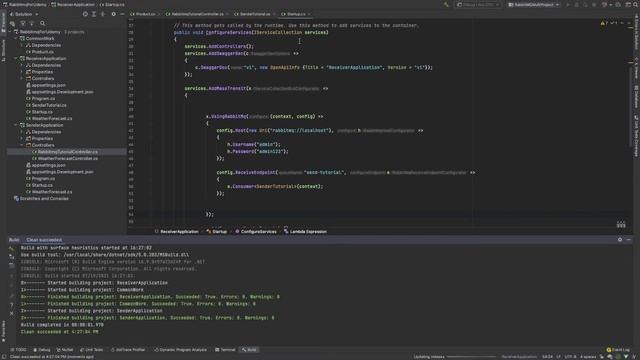
Task: Open the Solution view dropdown
Action: [24, 14]
